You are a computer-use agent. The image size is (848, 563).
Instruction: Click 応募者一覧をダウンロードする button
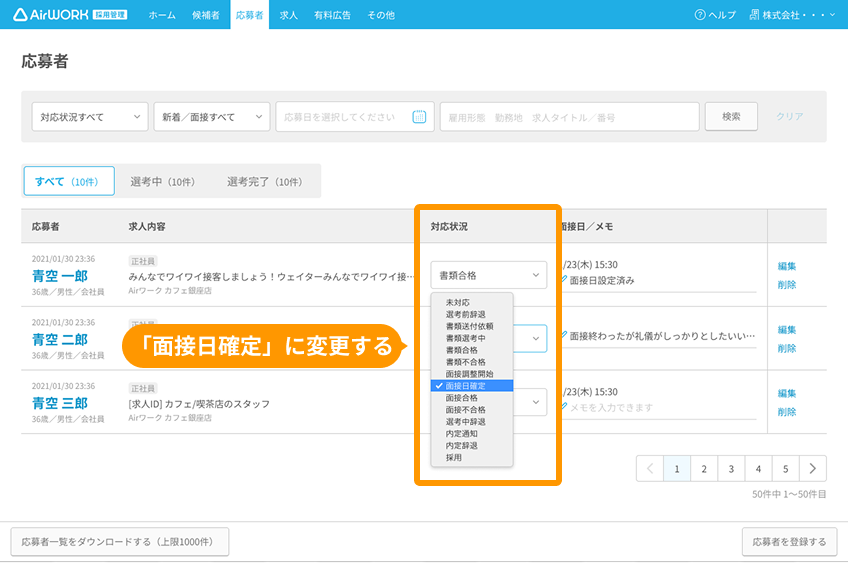pyautogui.click(x=120, y=541)
